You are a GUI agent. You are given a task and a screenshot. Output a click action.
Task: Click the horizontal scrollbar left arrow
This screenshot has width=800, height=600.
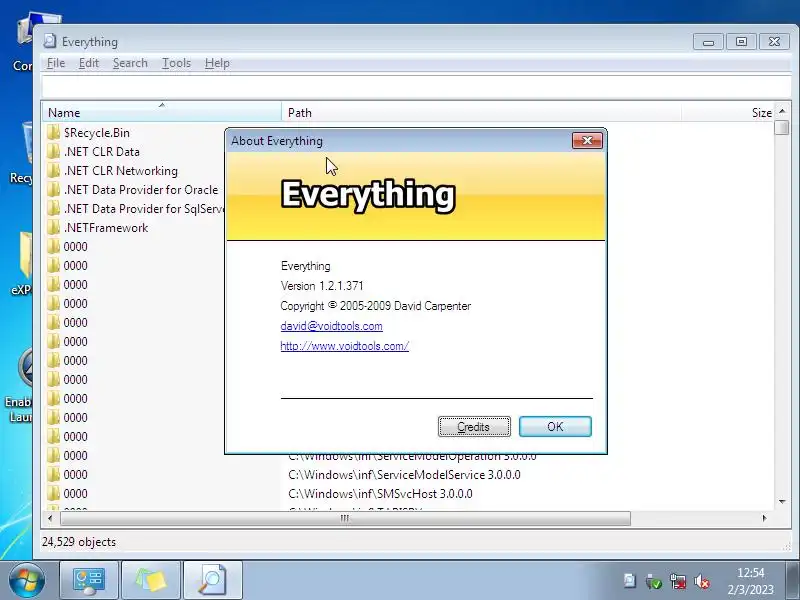(49, 518)
